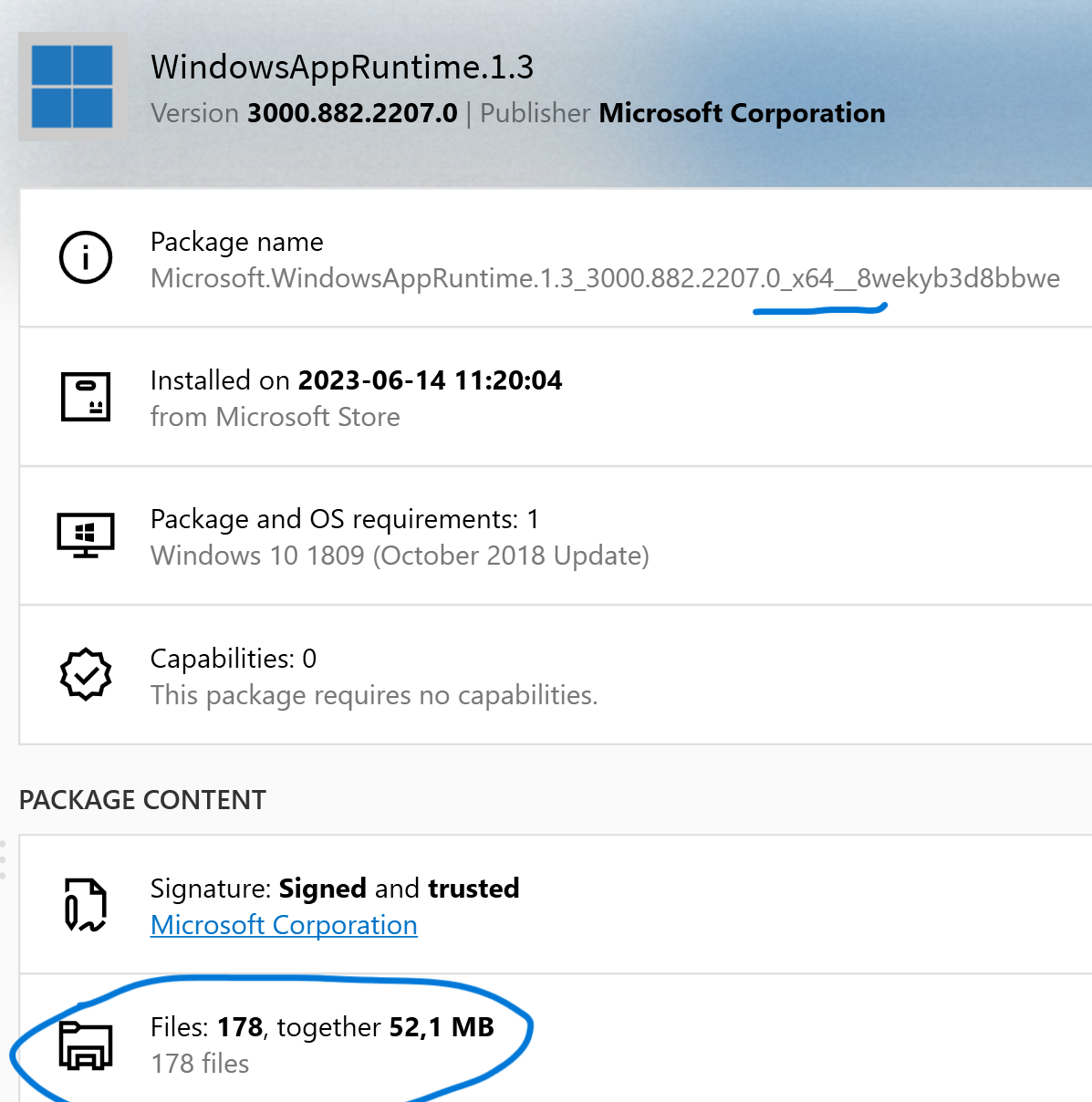Select the PACKAGE CONTENT section header
The height and width of the screenshot is (1102, 1092).
click(142, 799)
